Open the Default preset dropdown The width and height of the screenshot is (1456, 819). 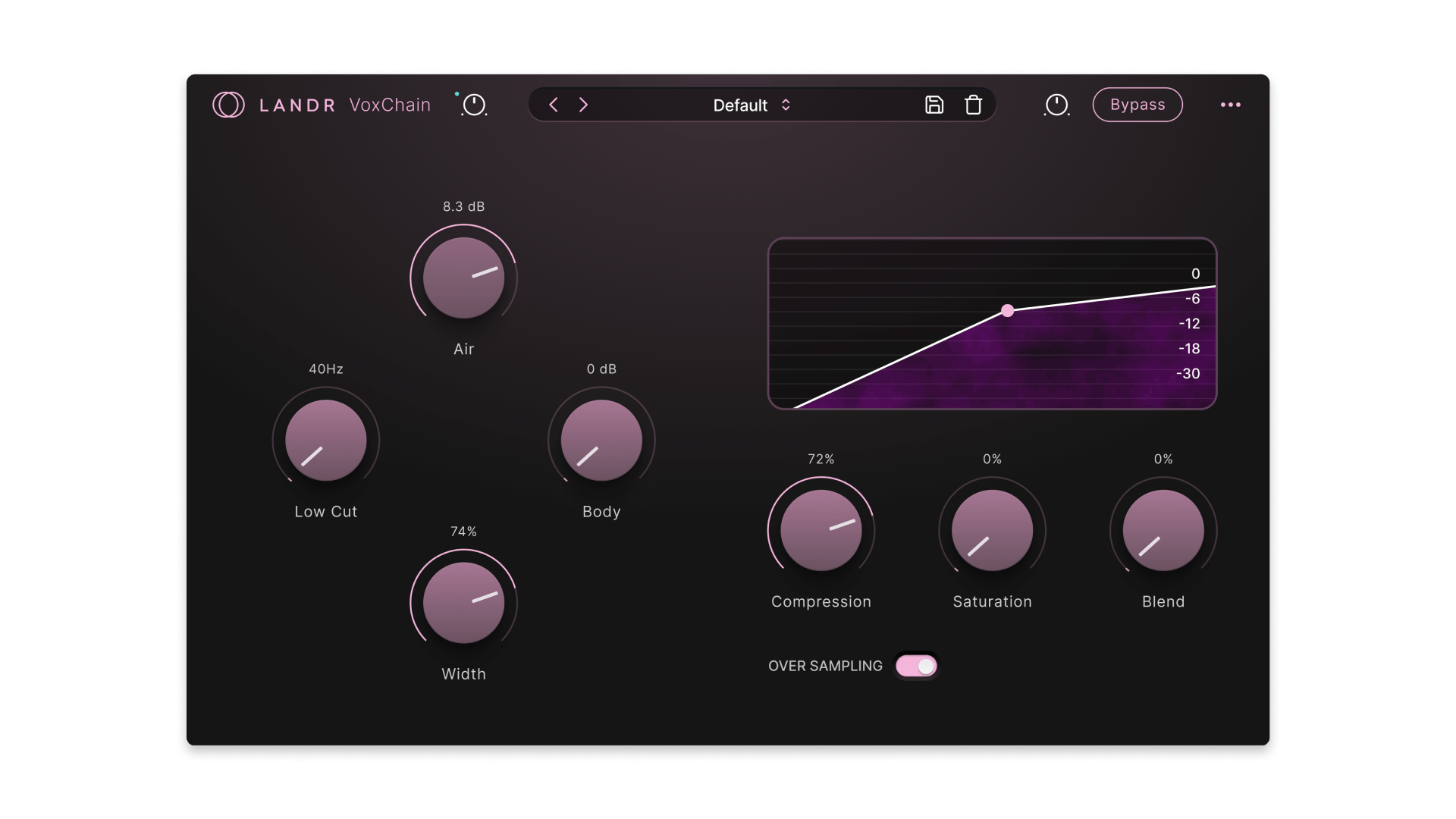tap(752, 105)
